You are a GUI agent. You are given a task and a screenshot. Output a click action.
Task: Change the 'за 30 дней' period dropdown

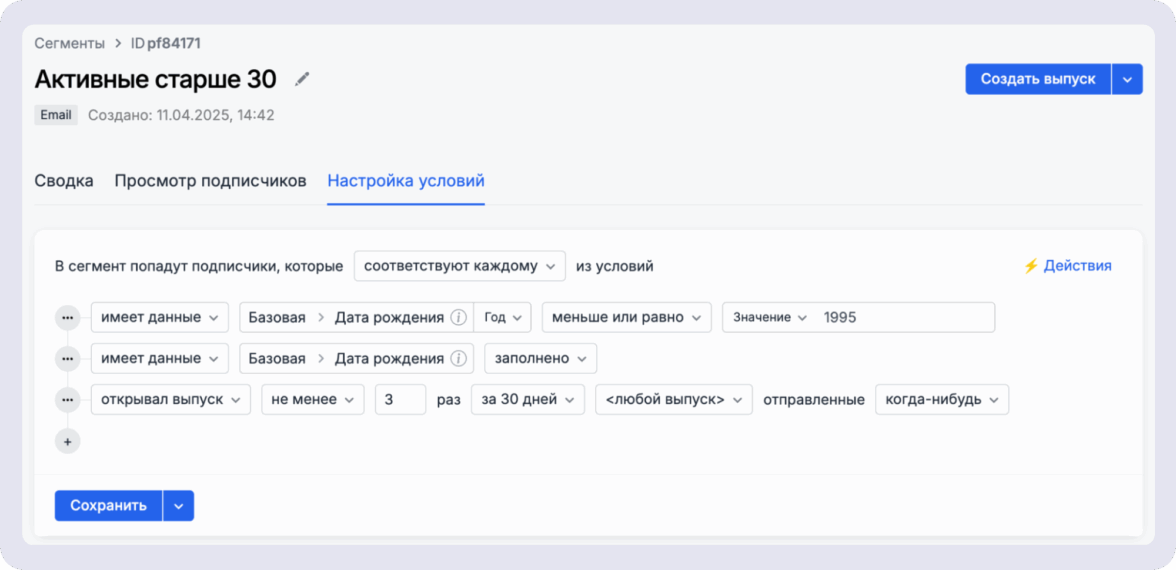(527, 400)
